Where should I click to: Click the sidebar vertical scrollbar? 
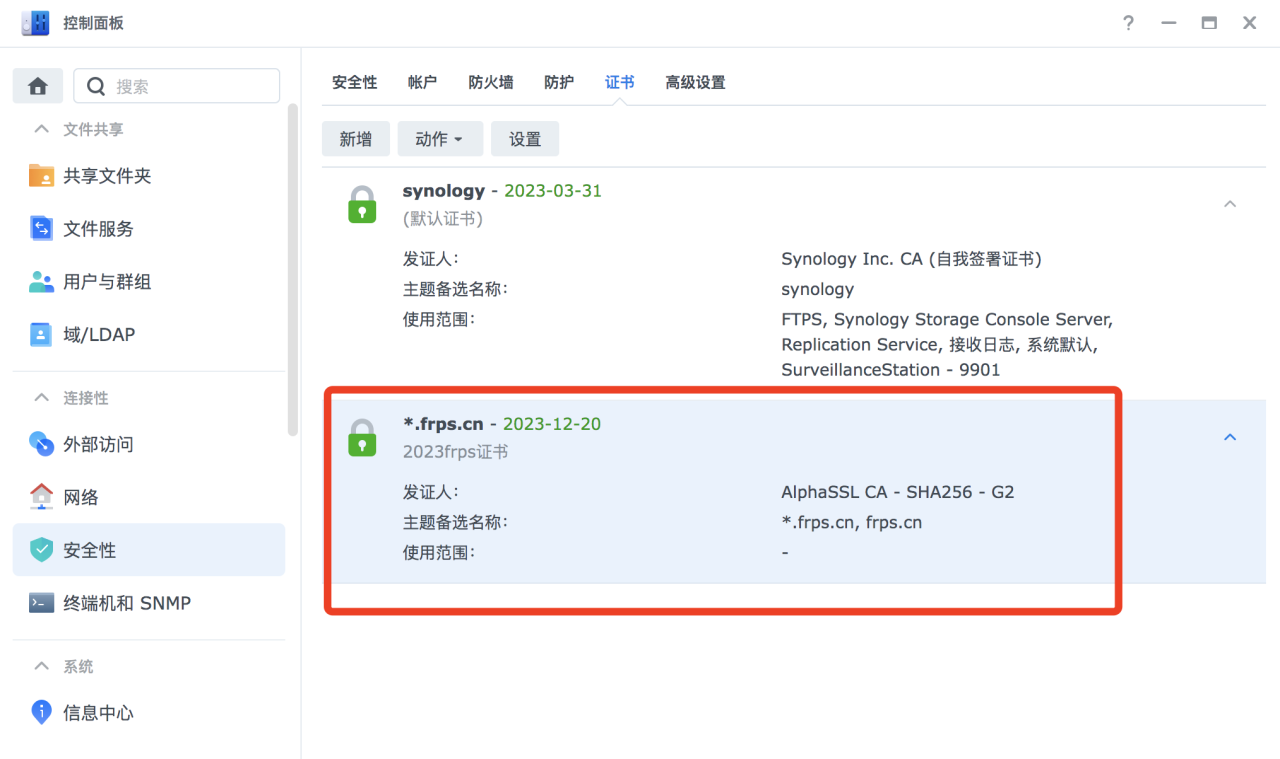[x=293, y=270]
